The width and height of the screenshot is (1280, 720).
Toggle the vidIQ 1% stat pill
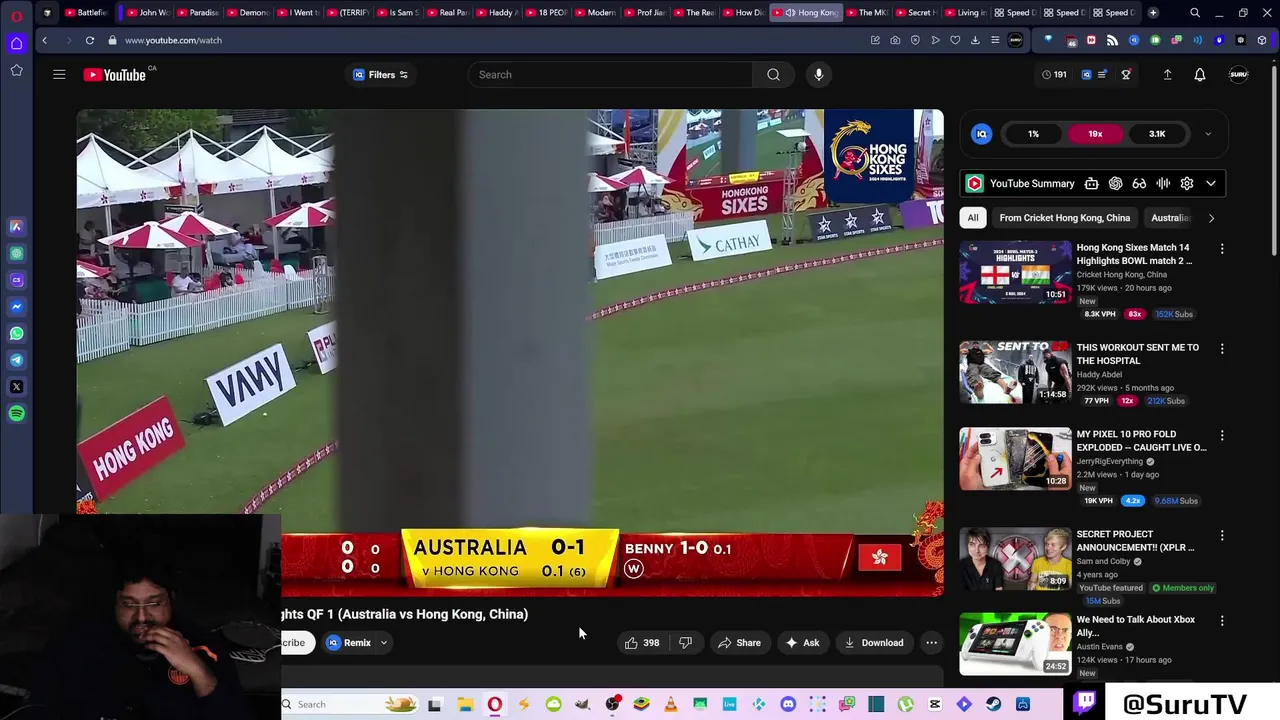tap(1033, 134)
